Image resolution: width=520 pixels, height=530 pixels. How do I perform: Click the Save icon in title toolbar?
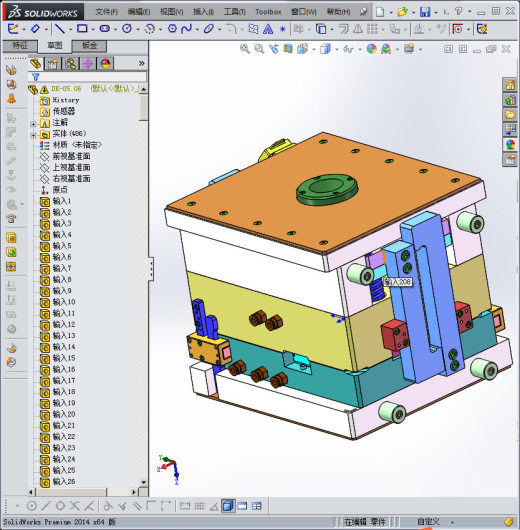click(425, 12)
